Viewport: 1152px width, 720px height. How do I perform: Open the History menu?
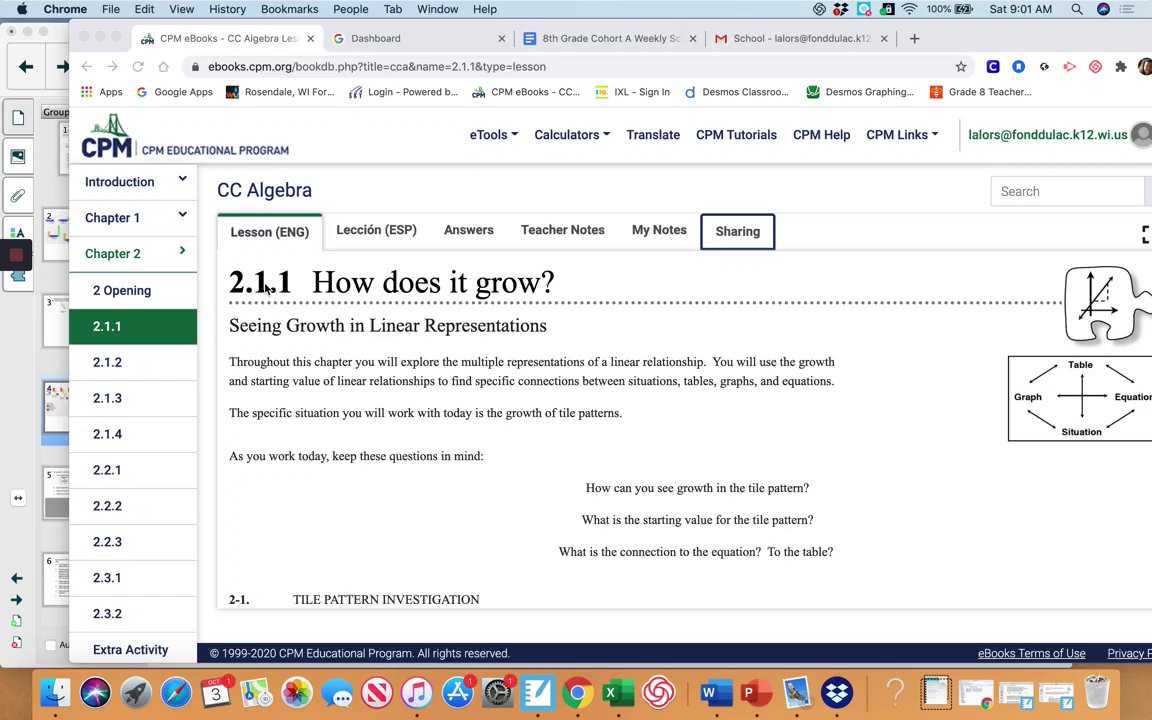pyautogui.click(x=227, y=9)
